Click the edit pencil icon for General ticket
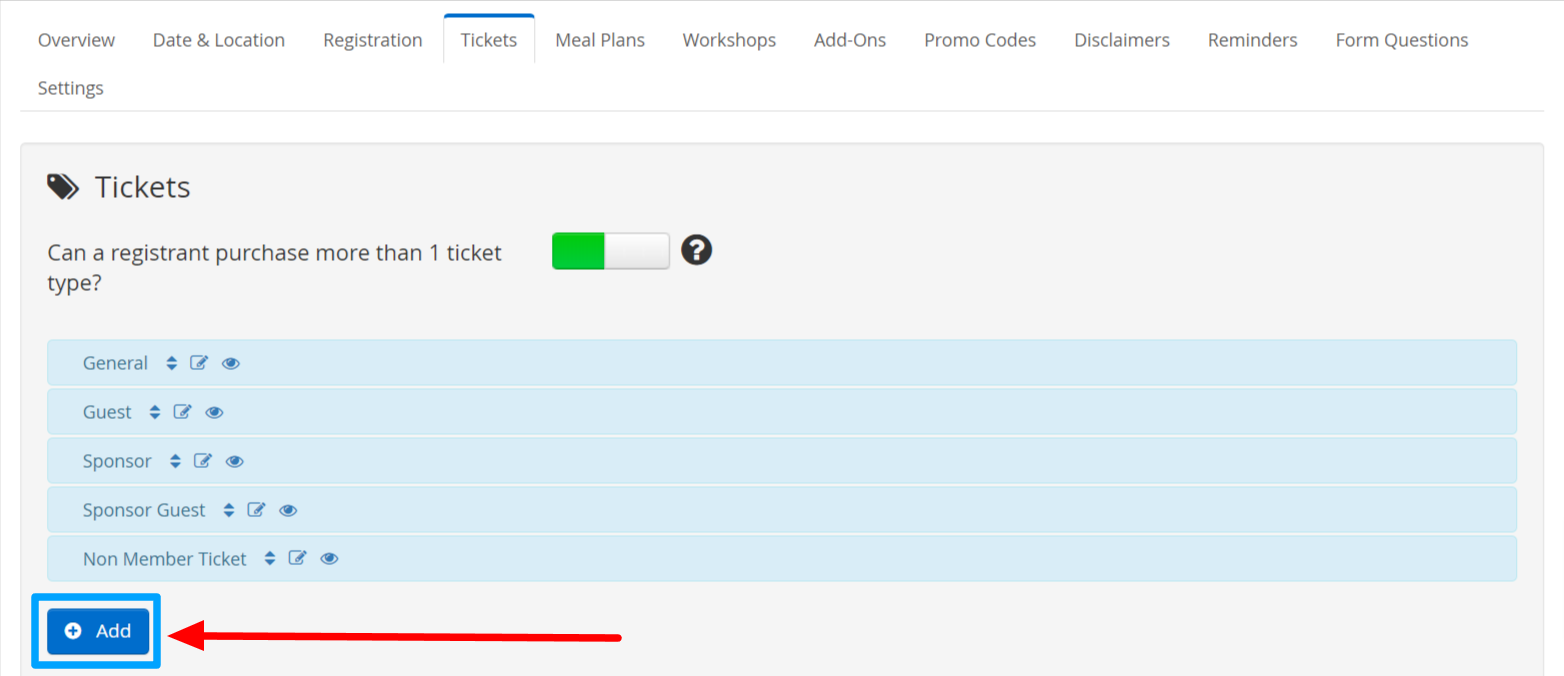This screenshot has height=676, width=1564. pyautogui.click(x=198, y=363)
